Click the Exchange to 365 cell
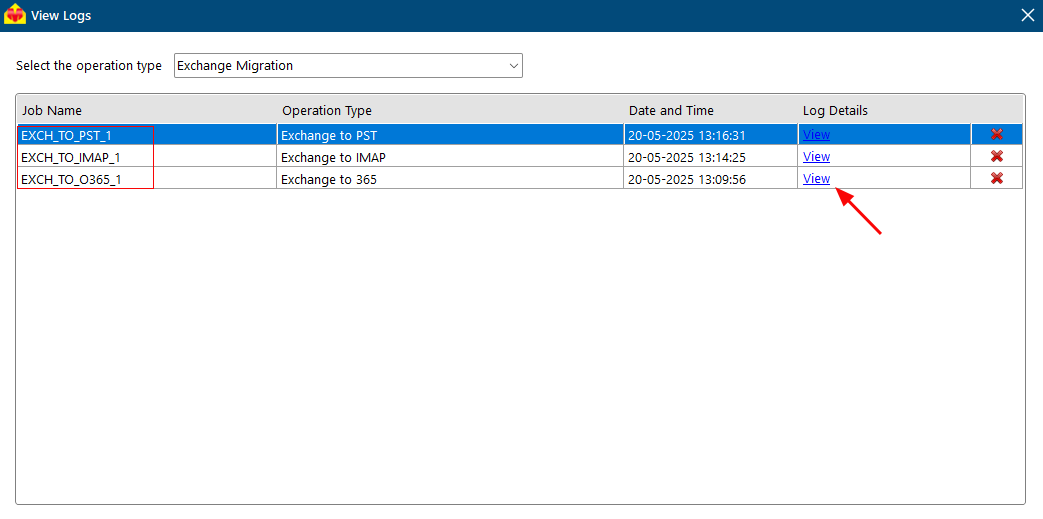1043x519 pixels. (x=450, y=178)
